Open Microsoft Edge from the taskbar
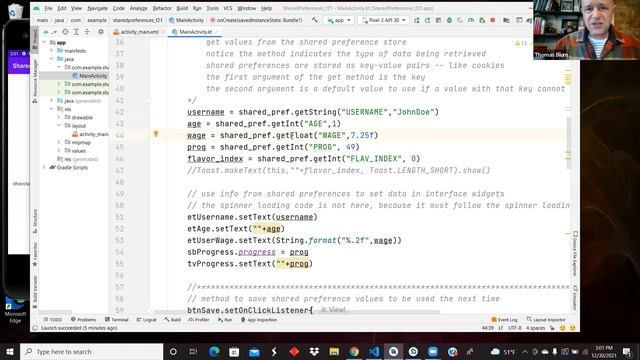The image size is (640, 360). point(214,351)
